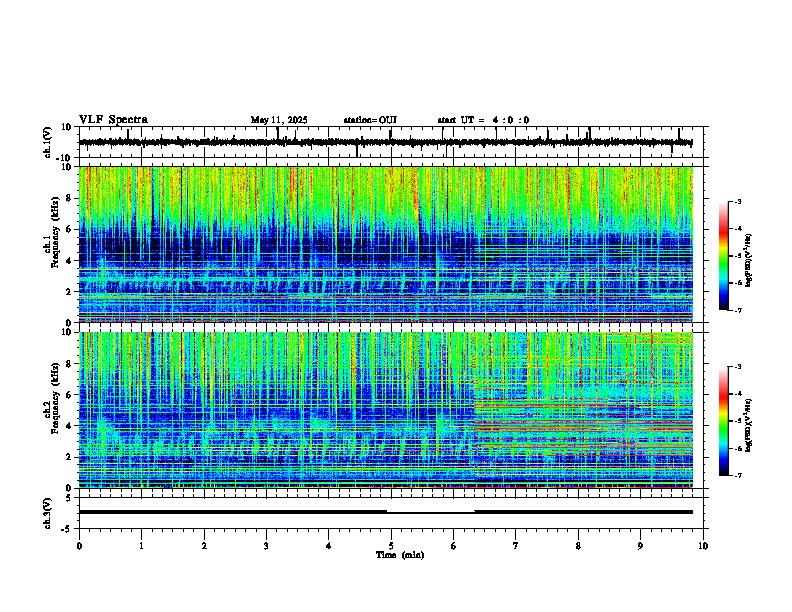
Task: Click the ch.1 colorbar 'log(PSD)' label
Action: [x=749, y=260]
